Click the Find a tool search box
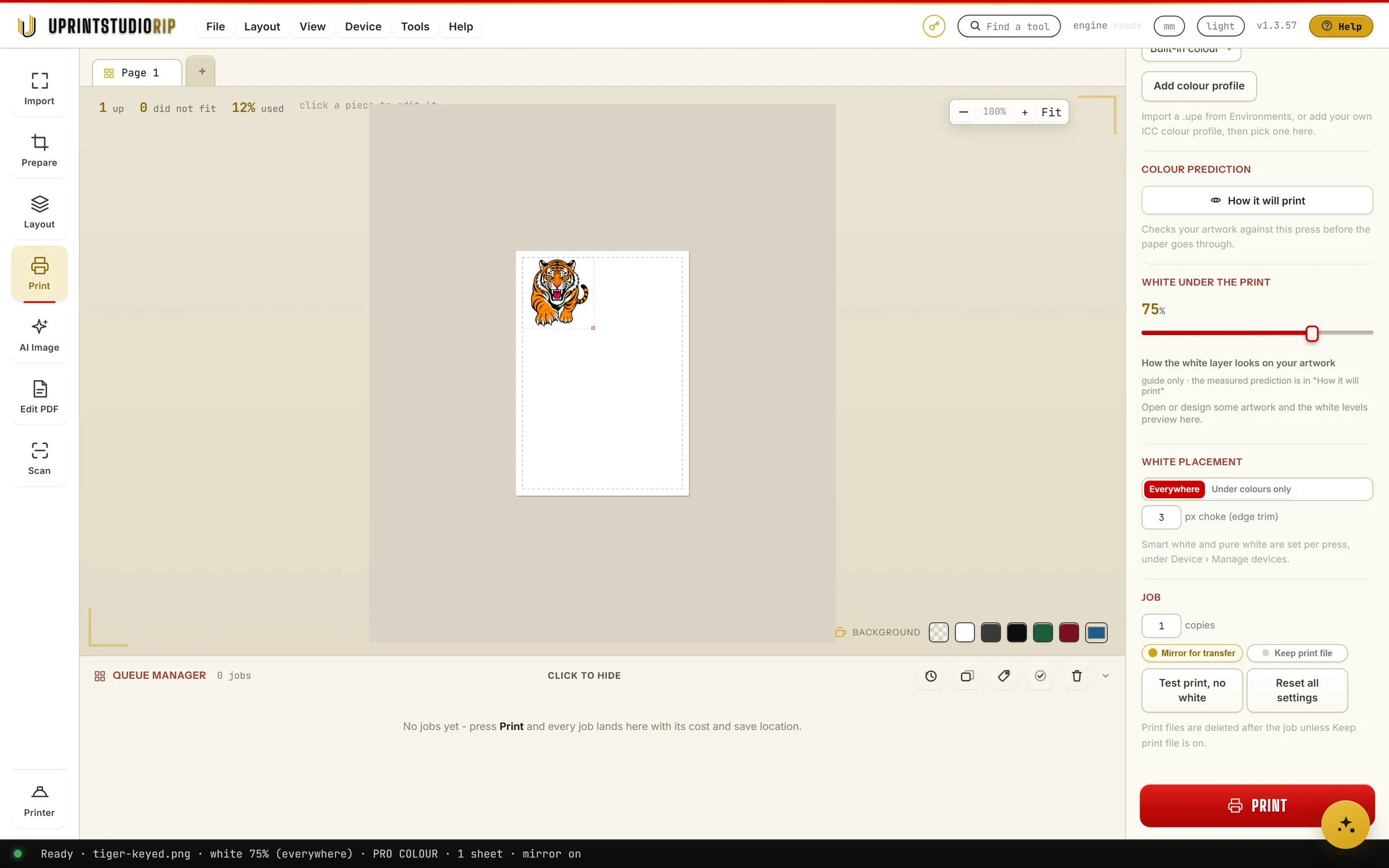The height and width of the screenshot is (868, 1389). click(x=1009, y=26)
